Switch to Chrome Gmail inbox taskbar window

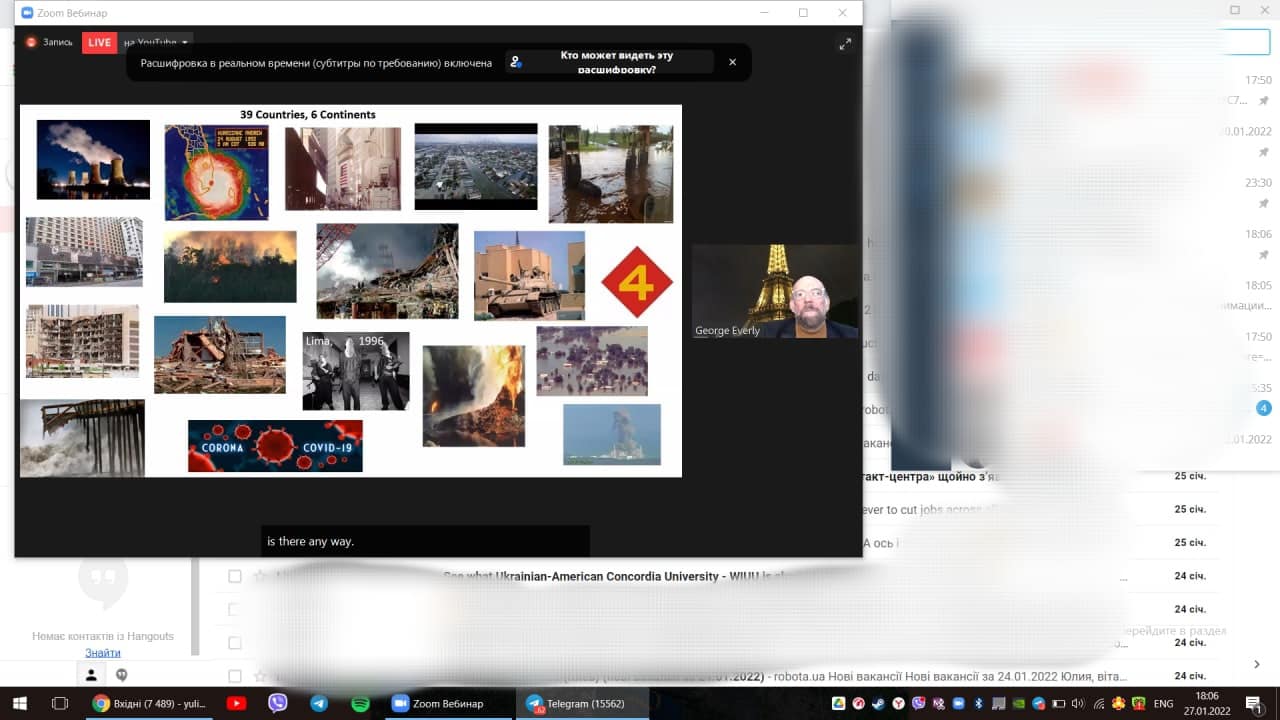coord(148,703)
